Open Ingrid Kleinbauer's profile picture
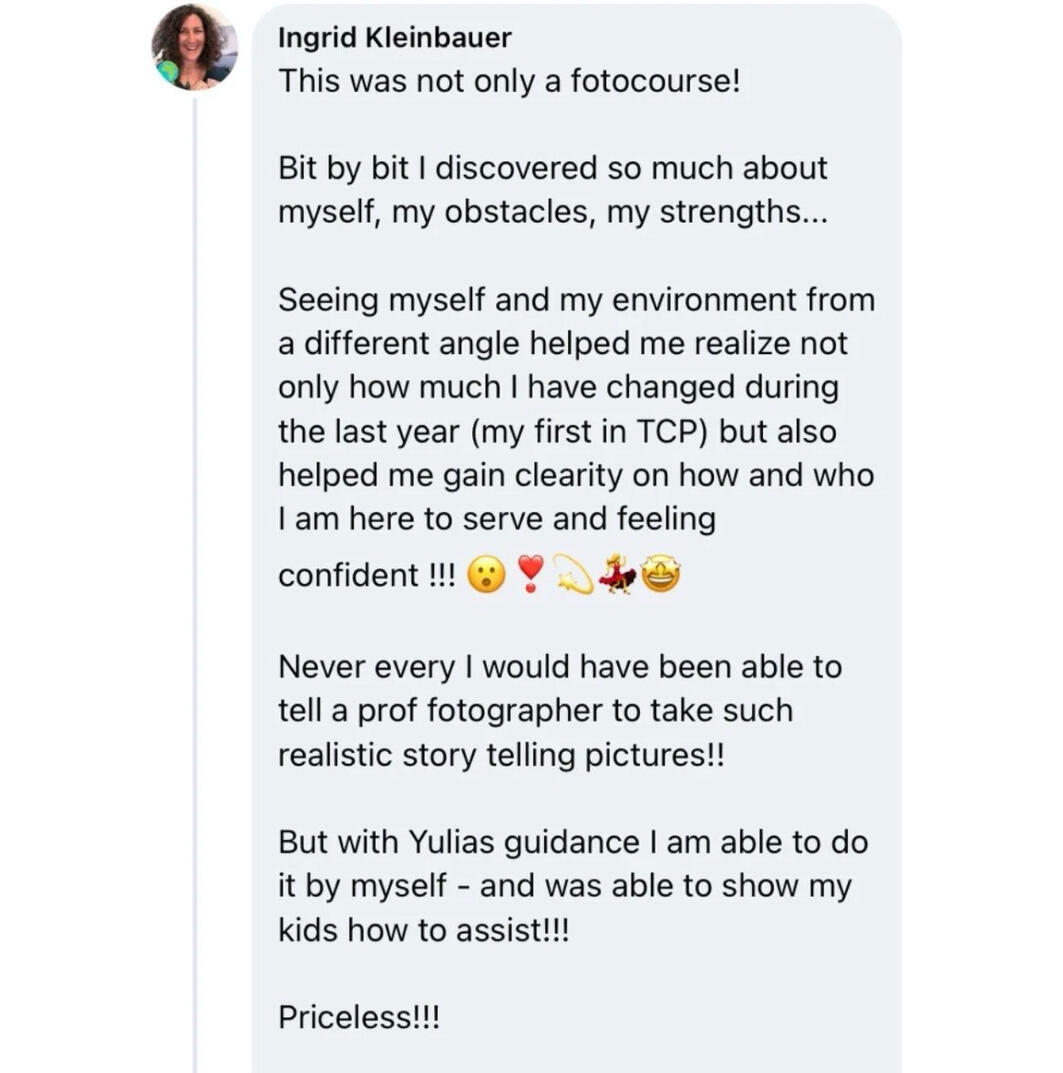 coord(194,47)
